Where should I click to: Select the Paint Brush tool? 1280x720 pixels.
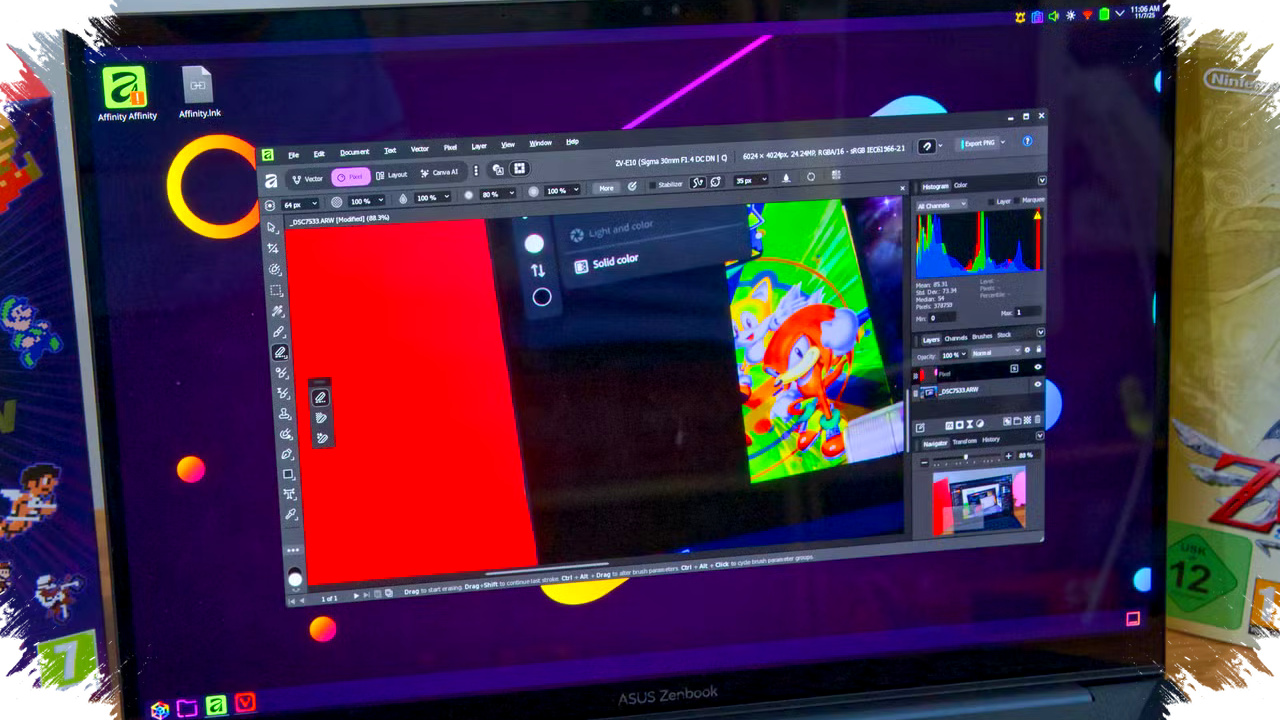pos(279,332)
